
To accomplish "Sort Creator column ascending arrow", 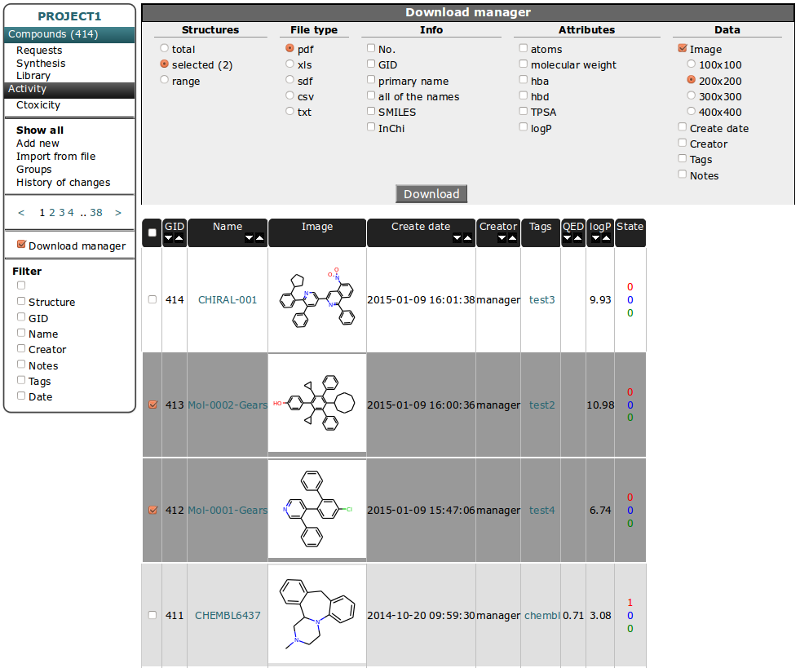I will (x=512, y=238).
